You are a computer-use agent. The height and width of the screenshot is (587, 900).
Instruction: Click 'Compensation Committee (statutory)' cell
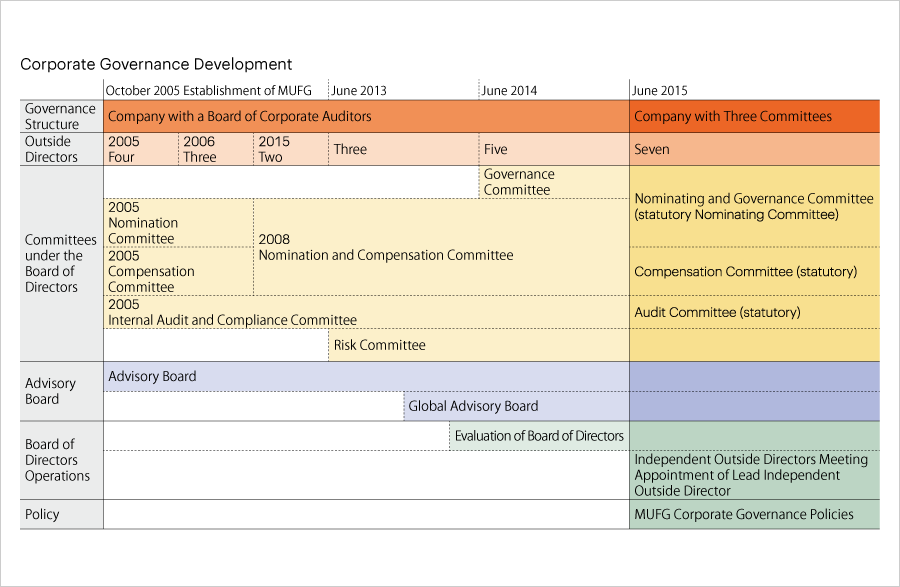point(754,271)
